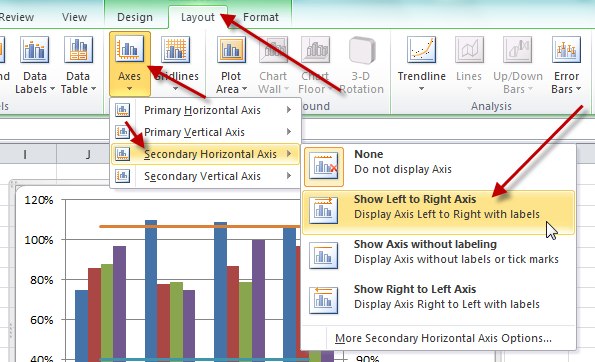This screenshot has height=362, width=595.
Task: Switch to the Format tab
Action: point(261,17)
